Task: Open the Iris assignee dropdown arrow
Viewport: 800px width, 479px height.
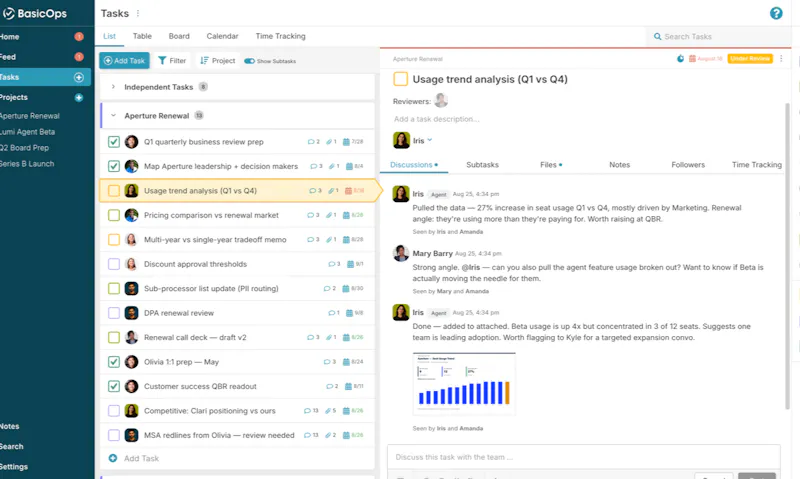Action: (x=430, y=140)
